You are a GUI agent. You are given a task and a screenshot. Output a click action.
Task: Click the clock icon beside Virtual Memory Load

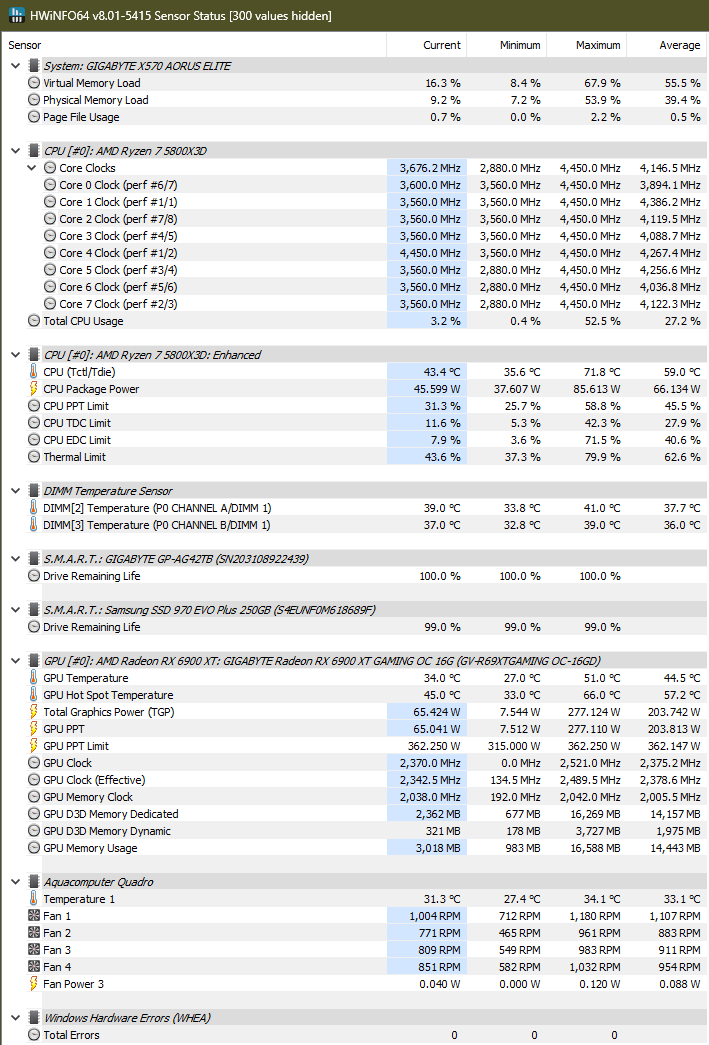[x=34, y=83]
